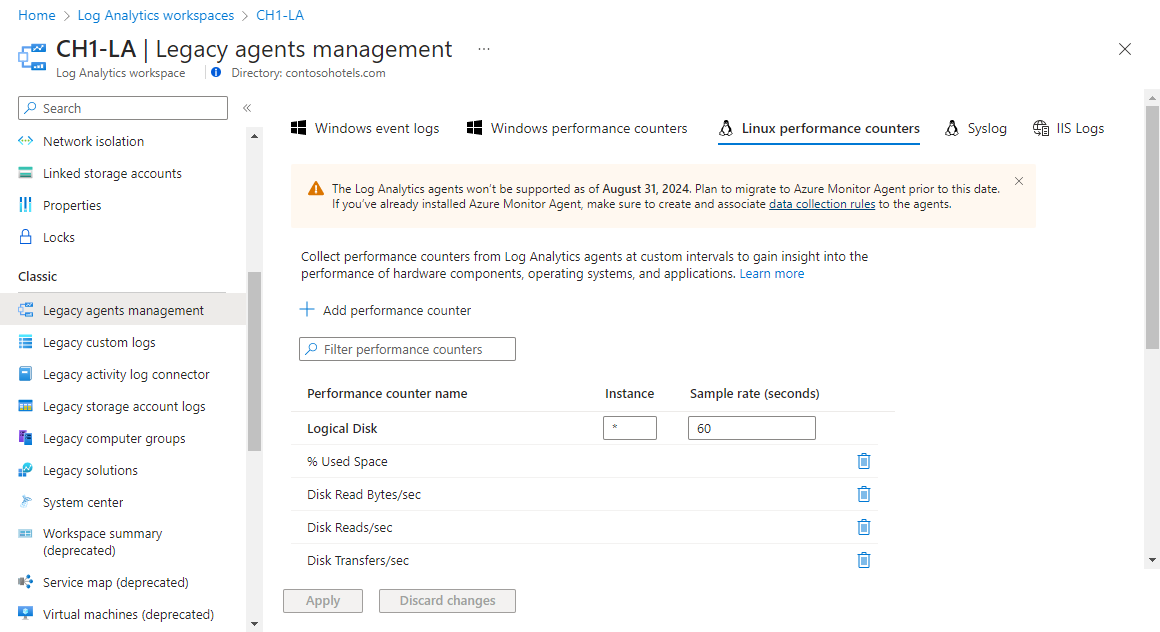The image size is (1160, 632).
Task: Open the Learn more link
Action: [772, 273]
